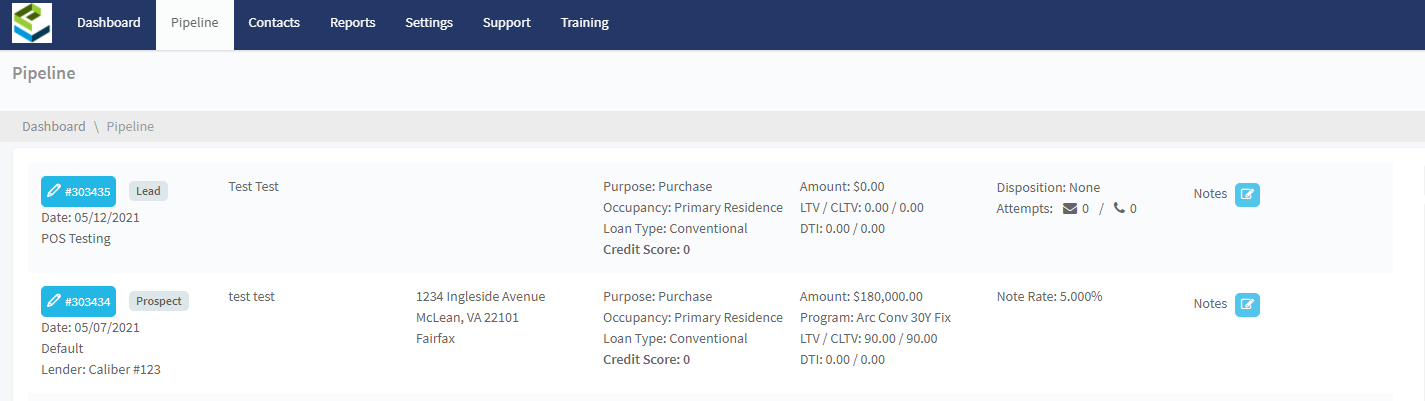Viewport: 1425px width, 401px height.
Task: Open the Support page
Action: (506, 23)
